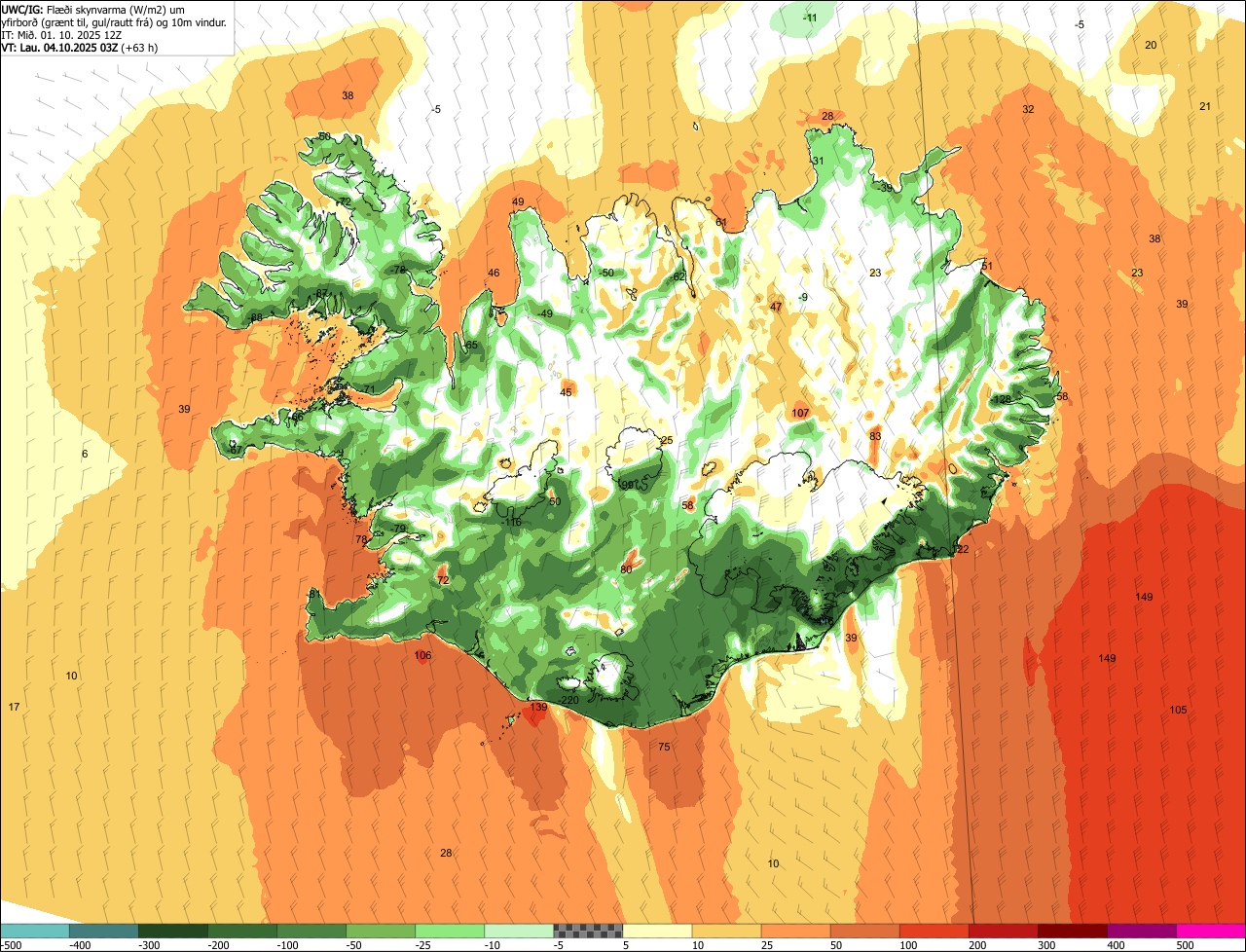Viewport: 1246px width, 952px height.
Task: Click the '96' value on the central glacier
Action: [628, 484]
